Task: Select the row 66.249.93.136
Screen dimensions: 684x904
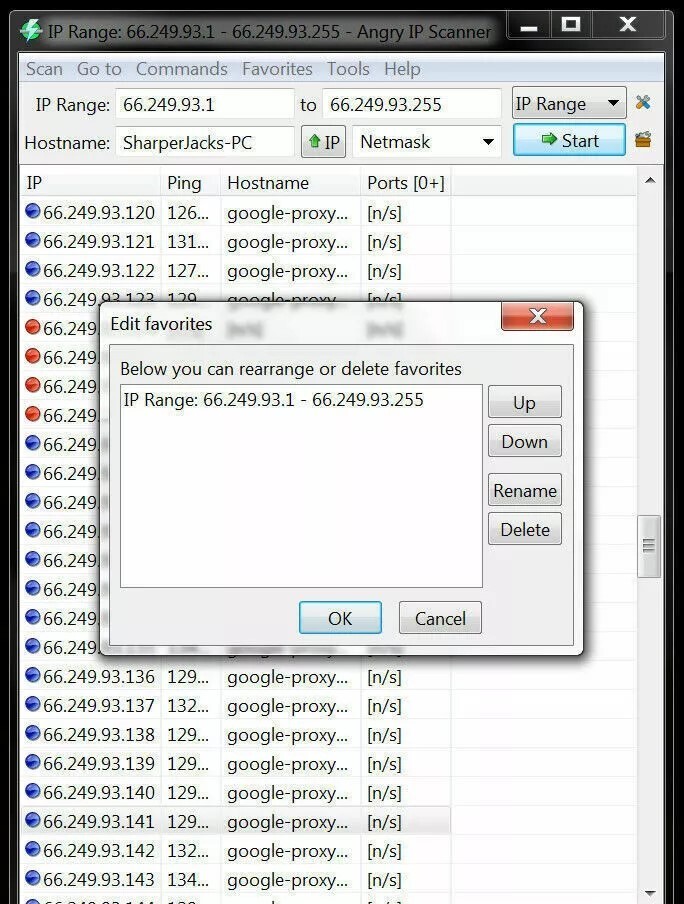Action: pyautogui.click(x=236, y=676)
